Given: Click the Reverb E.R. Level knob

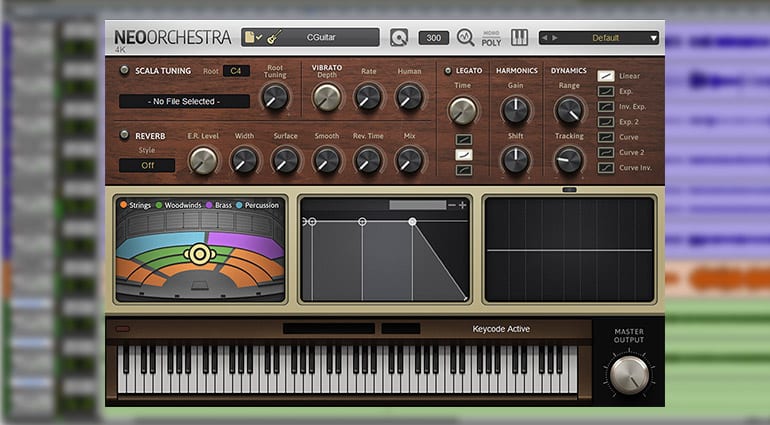Looking at the screenshot, I should [x=203, y=161].
